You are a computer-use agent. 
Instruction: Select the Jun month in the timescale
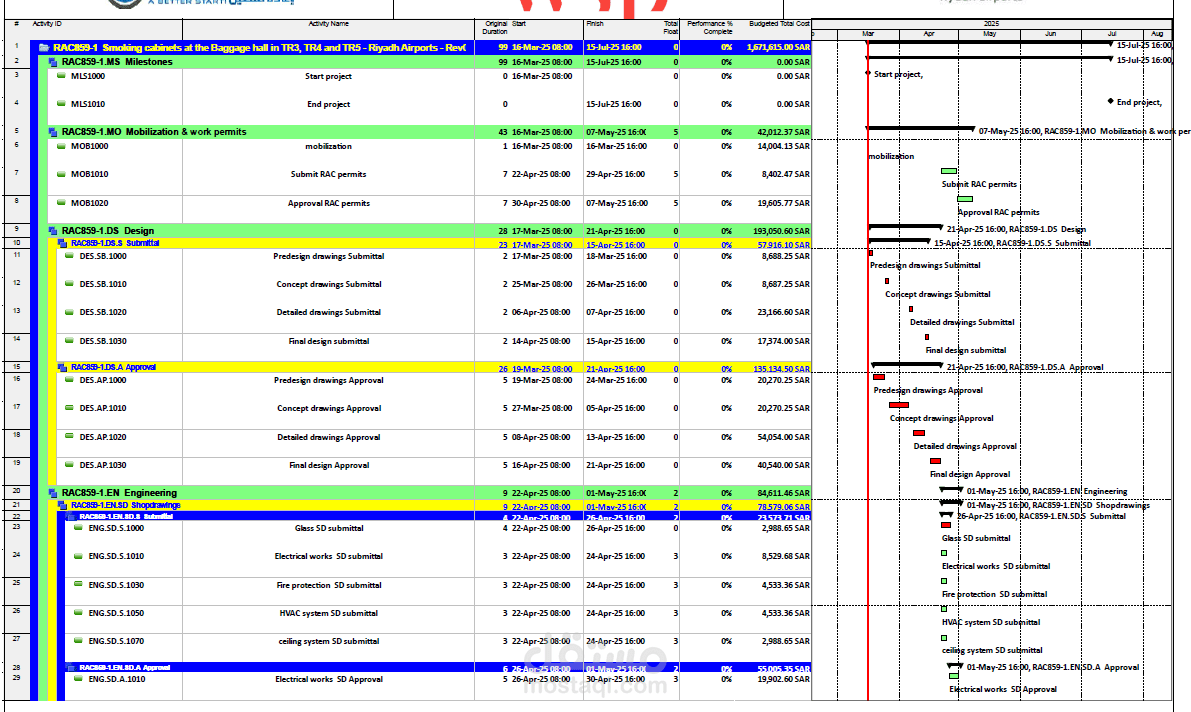(x=1050, y=34)
